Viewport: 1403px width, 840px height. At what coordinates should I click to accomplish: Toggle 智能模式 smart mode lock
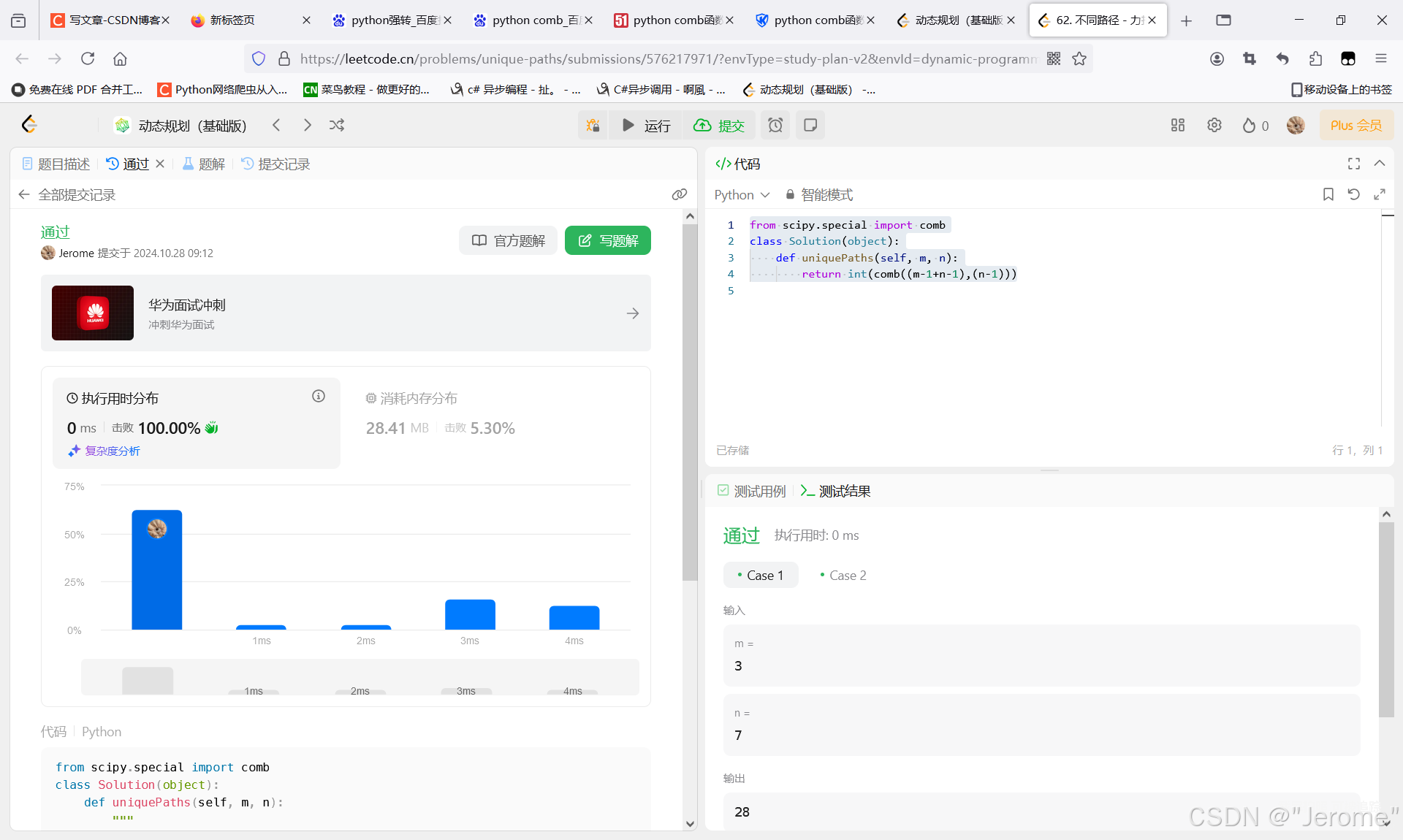click(x=818, y=194)
